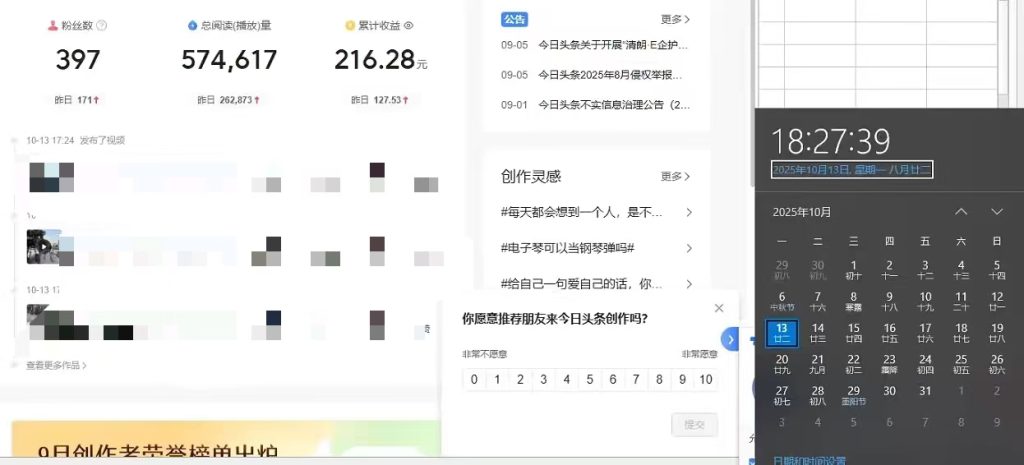Go to previous month in calendar
The image size is (1024, 465).
coord(961,212)
